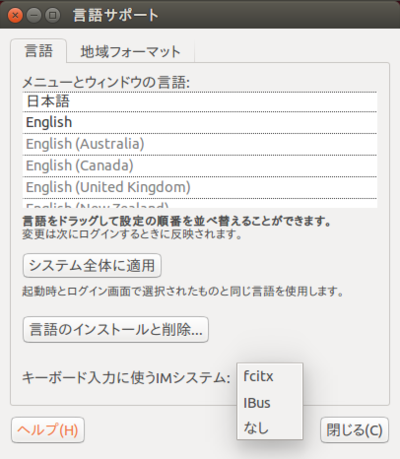Choose English (Australia) list entry
Image resolution: width=400 pixels, height=459 pixels.
pyautogui.click(x=200, y=144)
